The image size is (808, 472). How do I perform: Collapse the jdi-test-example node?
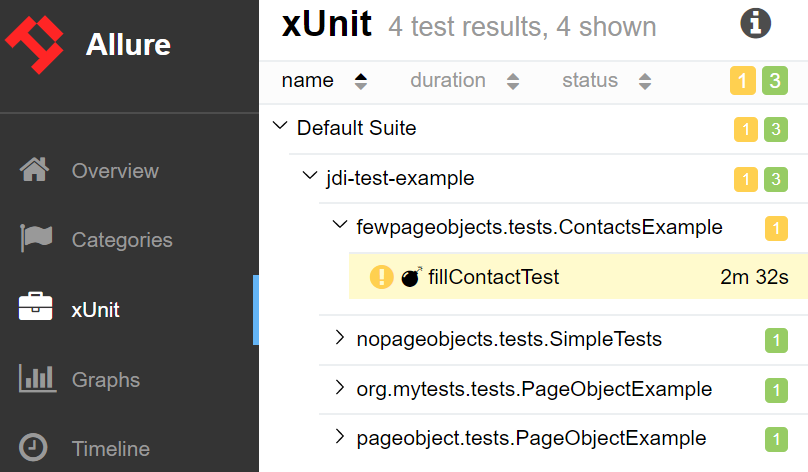click(309, 178)
